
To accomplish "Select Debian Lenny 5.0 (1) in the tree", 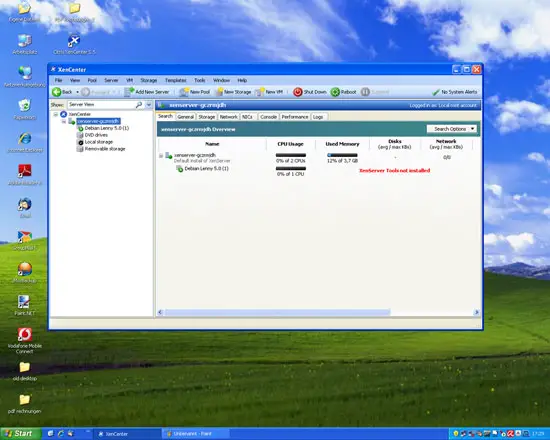I will tap(107, 128).
